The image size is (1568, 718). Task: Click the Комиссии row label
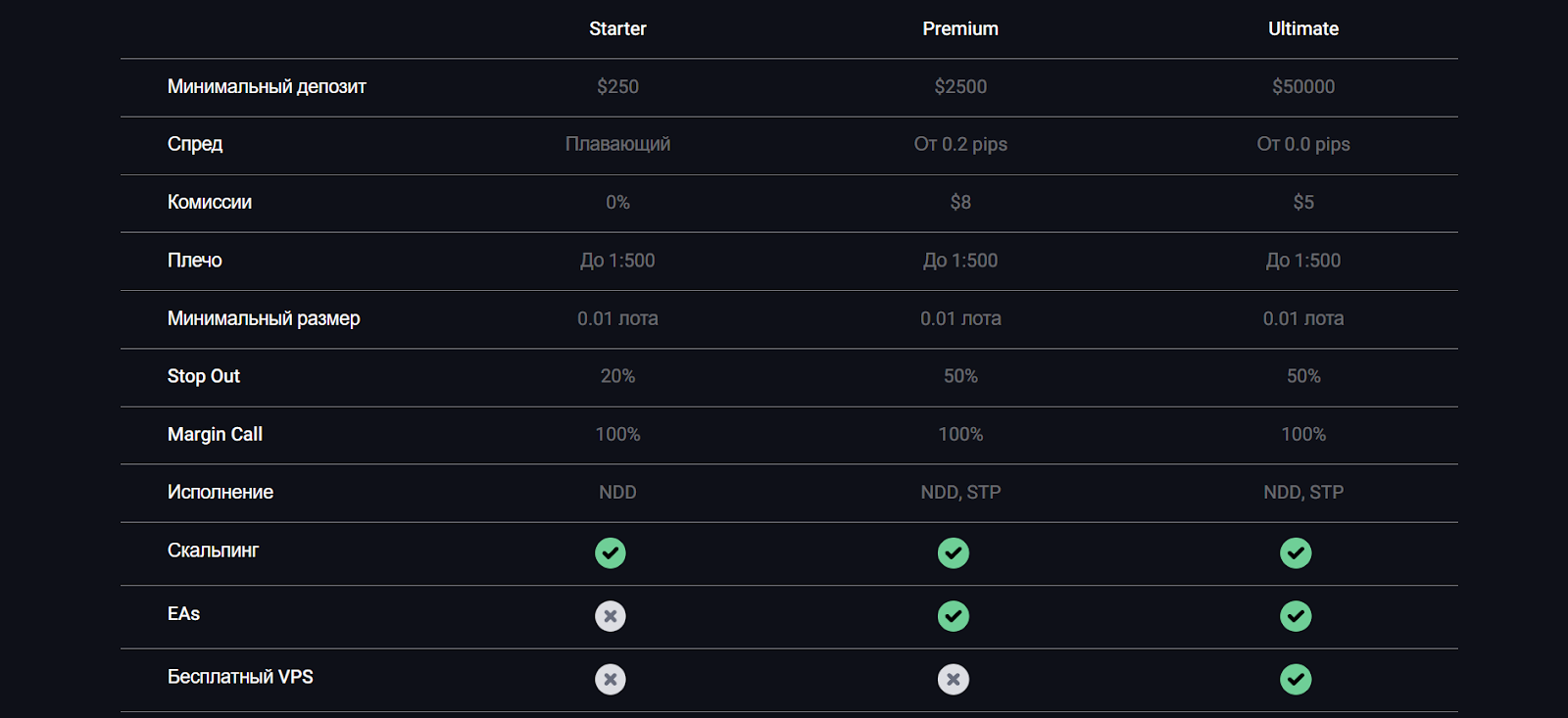point(210,203)
